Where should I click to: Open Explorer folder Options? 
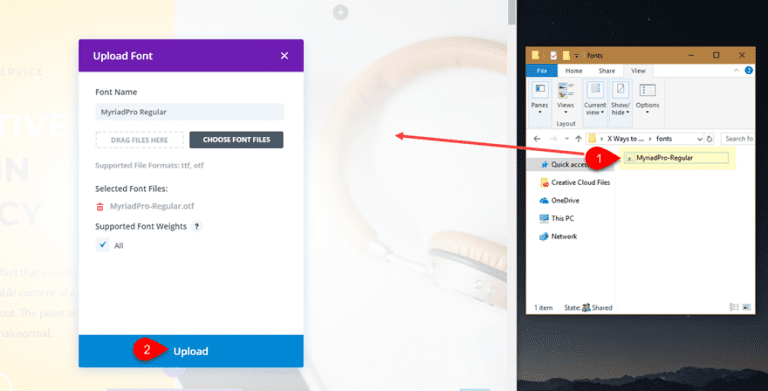tap(648, 98)
